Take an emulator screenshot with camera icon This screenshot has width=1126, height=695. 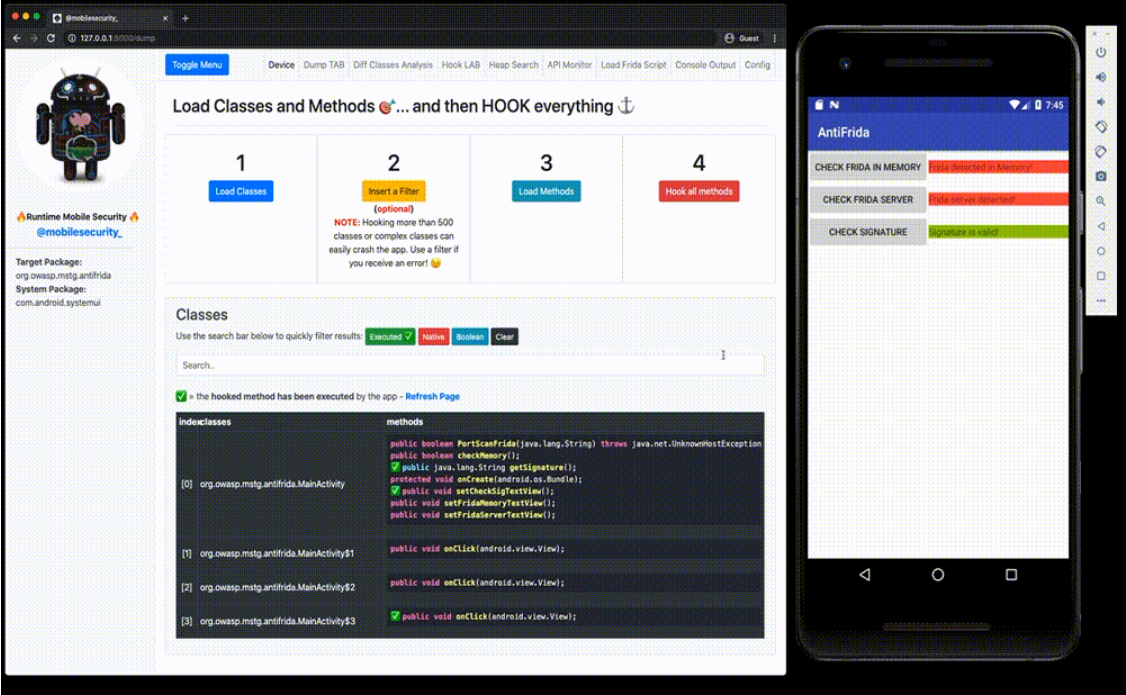coord(1101,176)
